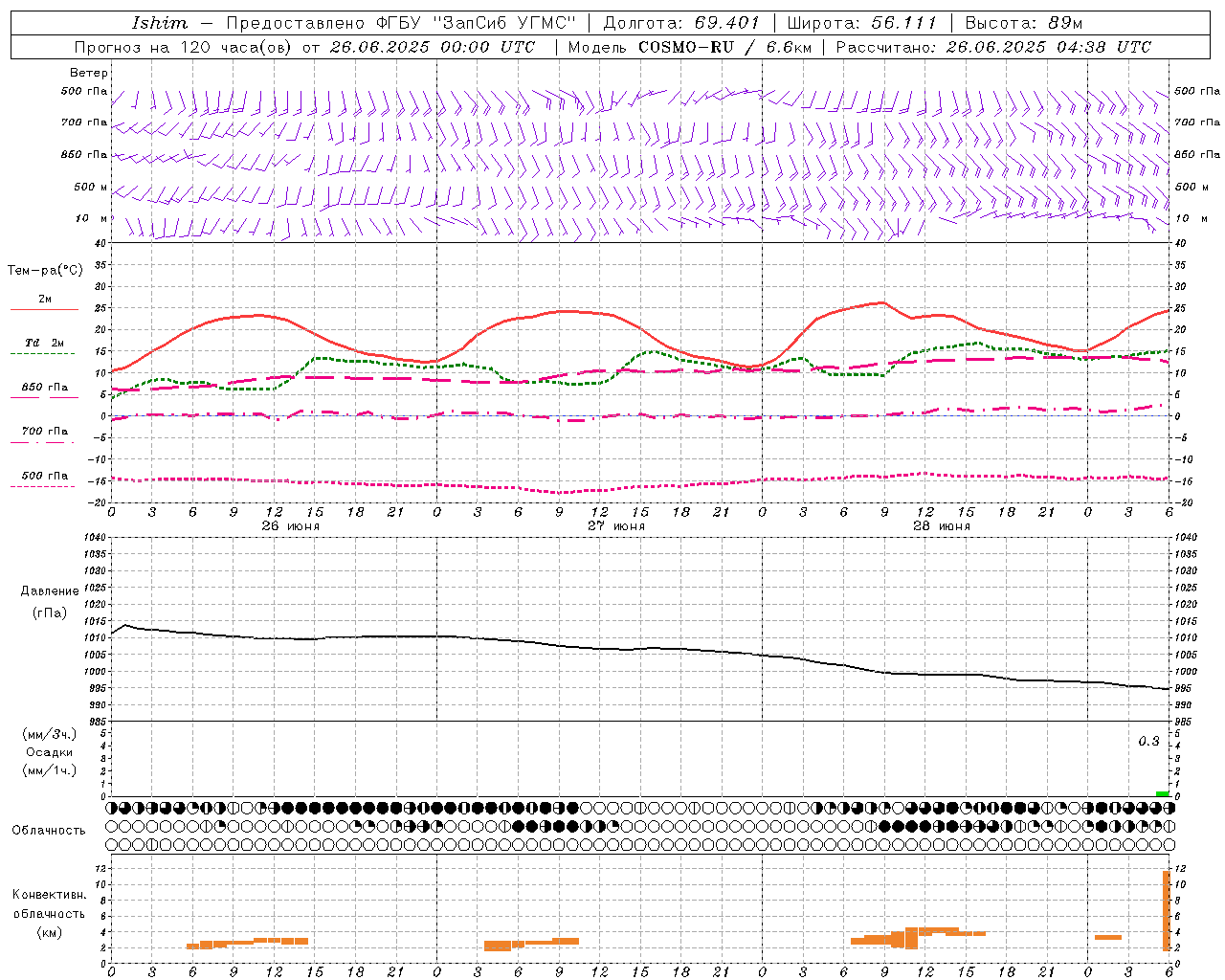The image size is (1225, 980).
Task: Click the left '850 гПа' wind level label
Action: (x=84, y=154)
